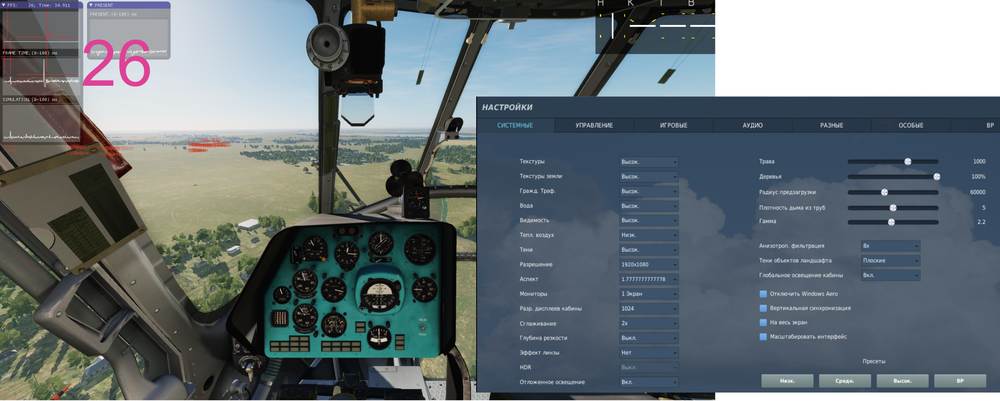Open the Текстуры земли dropdown
Viewport: 1000px width, 401px height.
click(649, 177)
